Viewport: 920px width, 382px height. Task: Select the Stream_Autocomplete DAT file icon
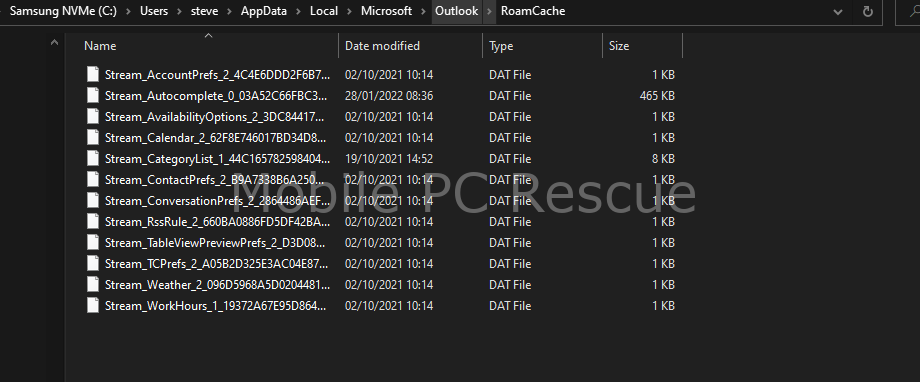pos(93,96)
